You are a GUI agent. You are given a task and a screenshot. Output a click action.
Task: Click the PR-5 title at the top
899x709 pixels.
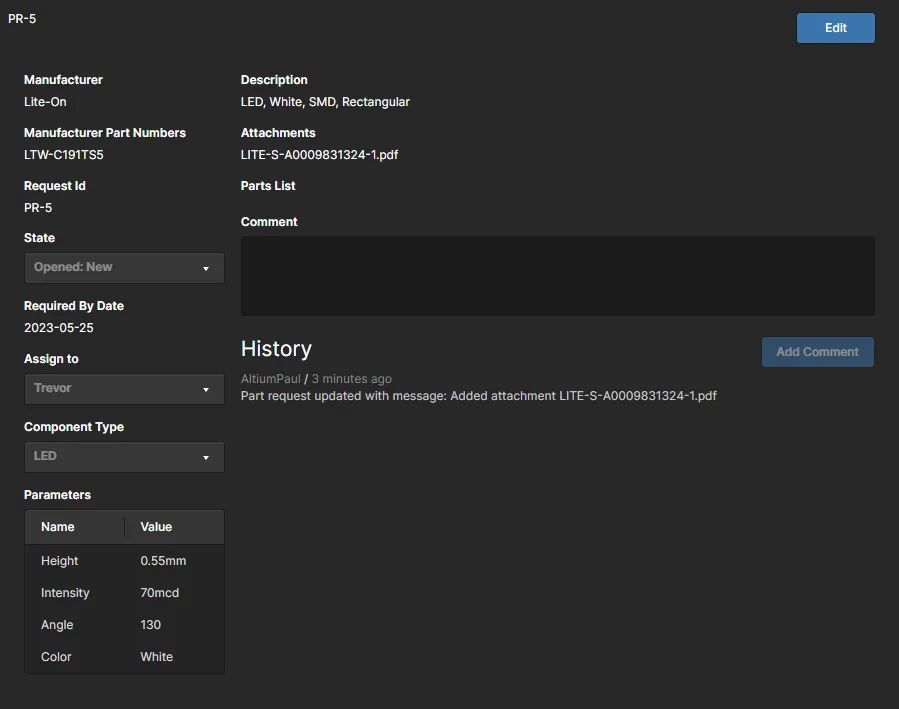click(22, 18)
